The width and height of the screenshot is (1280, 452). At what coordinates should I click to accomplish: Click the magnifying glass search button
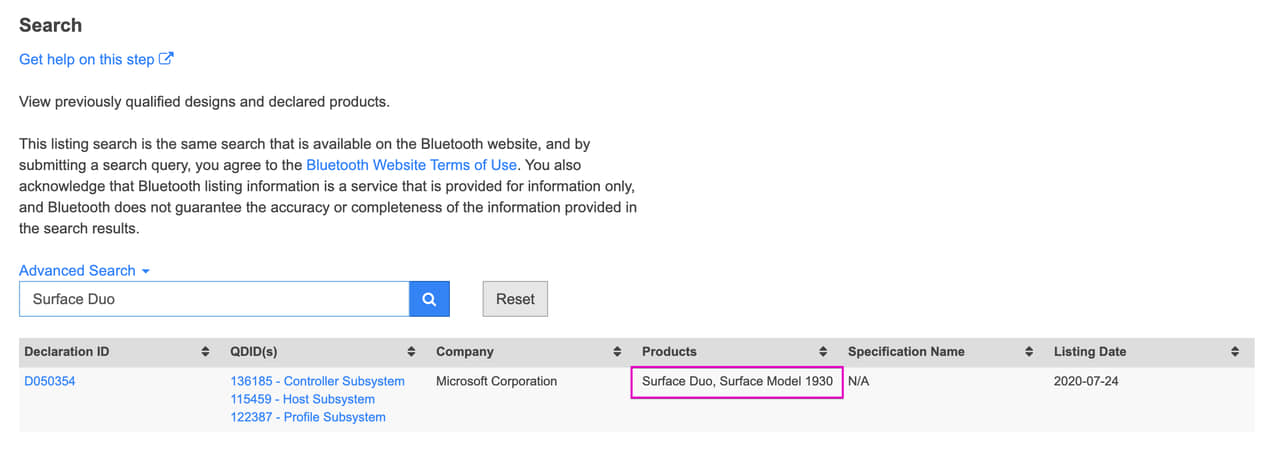pyautogui.click(x=429, y=299)
